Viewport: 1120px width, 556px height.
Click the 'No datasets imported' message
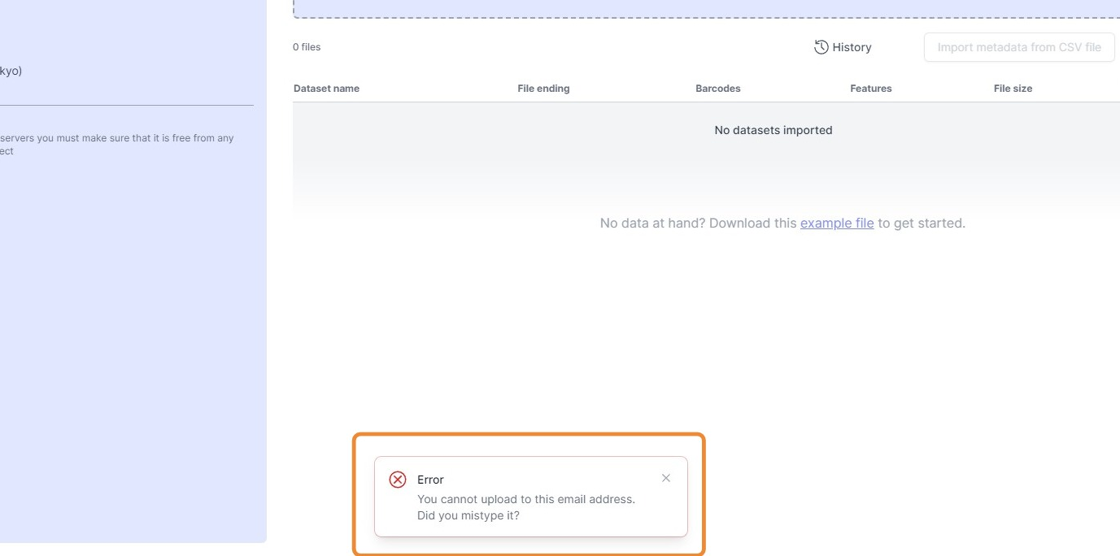pyautogui.click(x=773, y=130)
